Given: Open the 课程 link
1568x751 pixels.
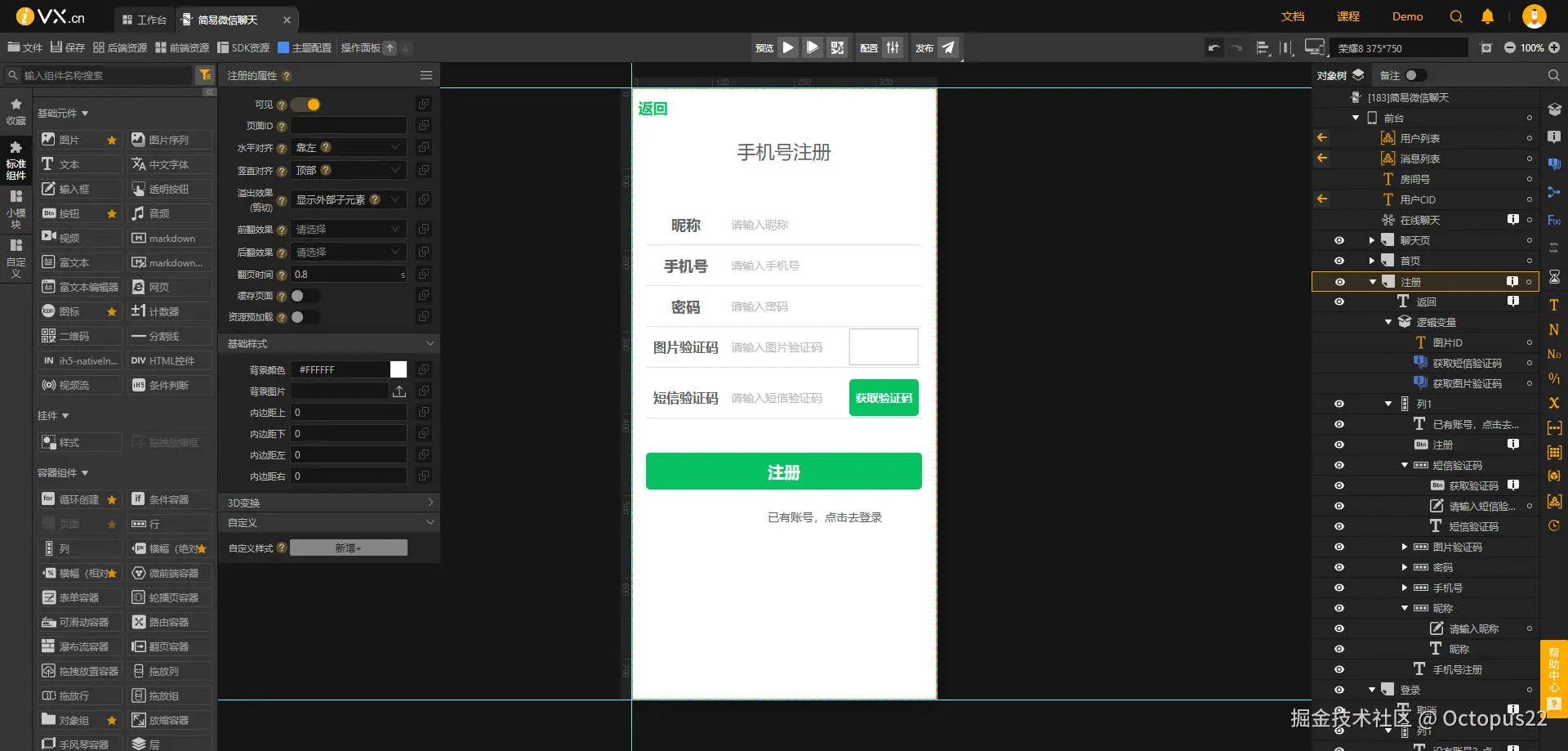Looking at the screenshot, I should point(1348,16).
